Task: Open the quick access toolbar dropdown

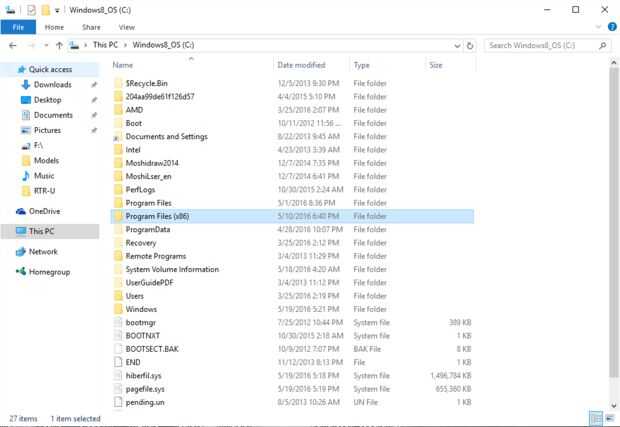Action: [57, 10]
